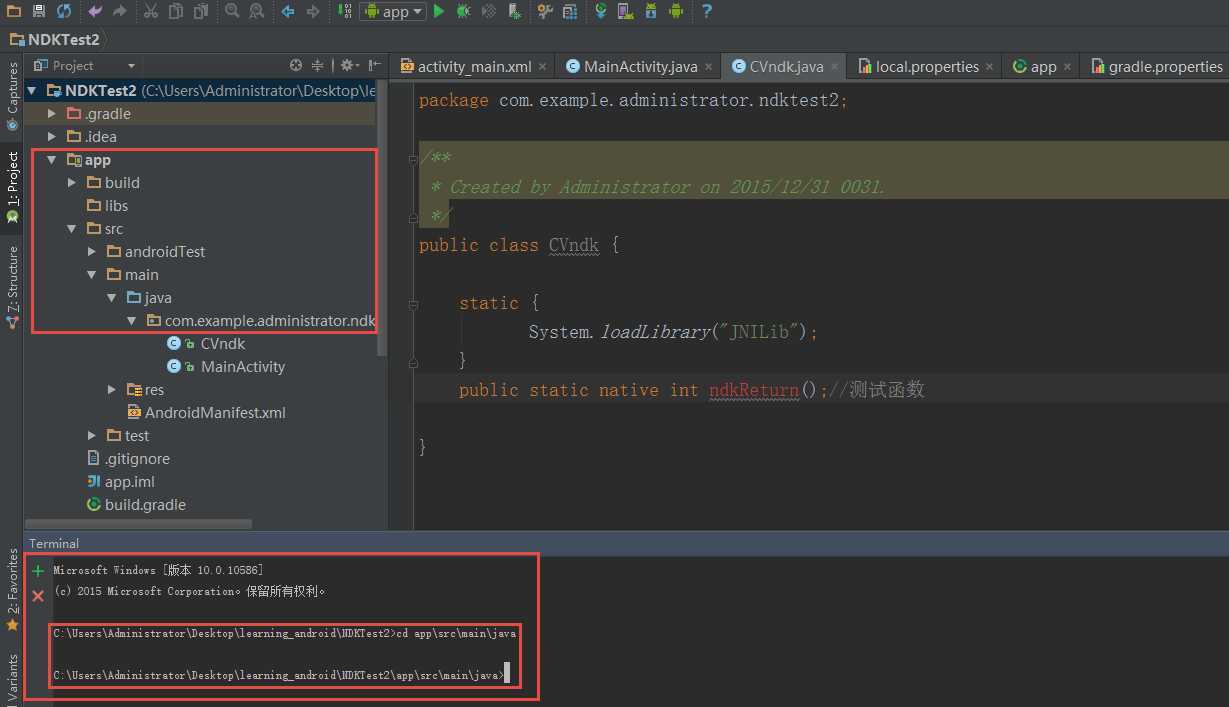Close the CVndk.java tab
1229x707 pixels.
[835, 67]
